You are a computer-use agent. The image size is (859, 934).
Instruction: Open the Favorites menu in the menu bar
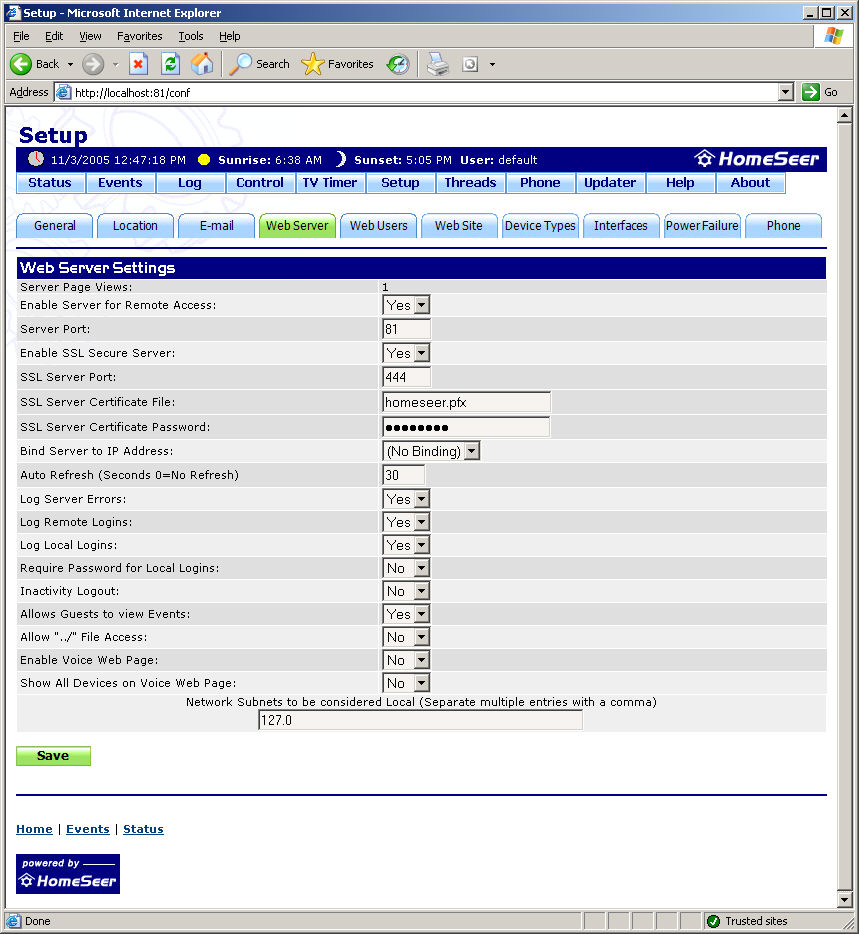[x=139, y=36]
